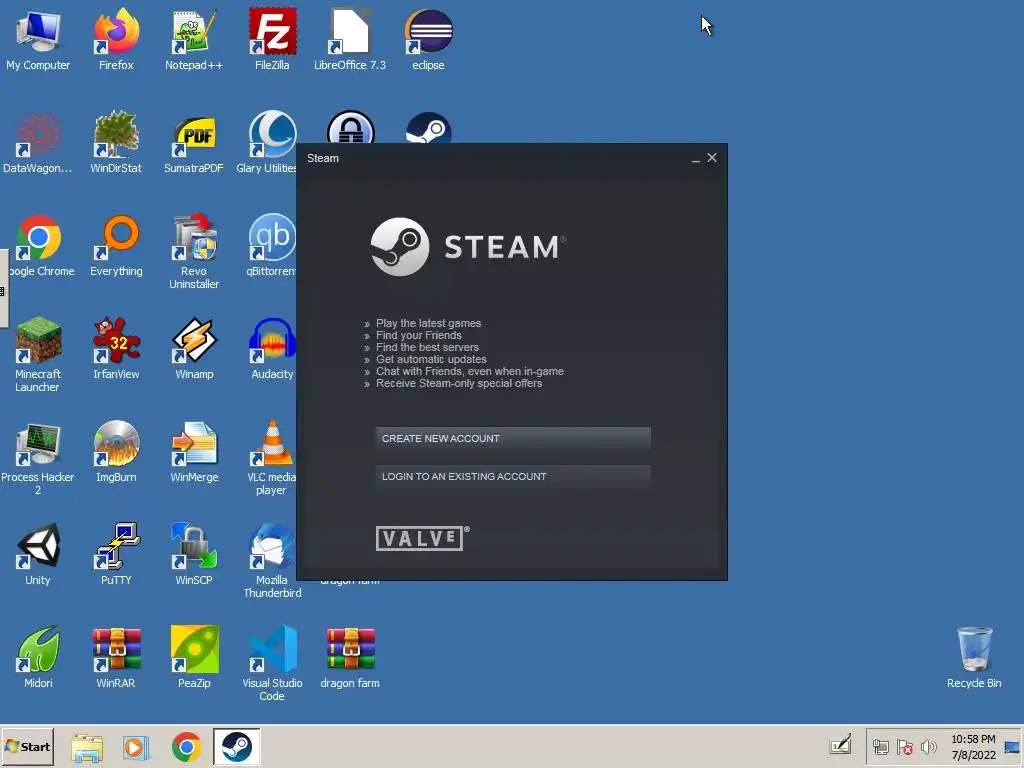Select the LibreOffice 7.3 shortcut
The width and height of the screenshot is (1024, 768).
pos(350,39)
